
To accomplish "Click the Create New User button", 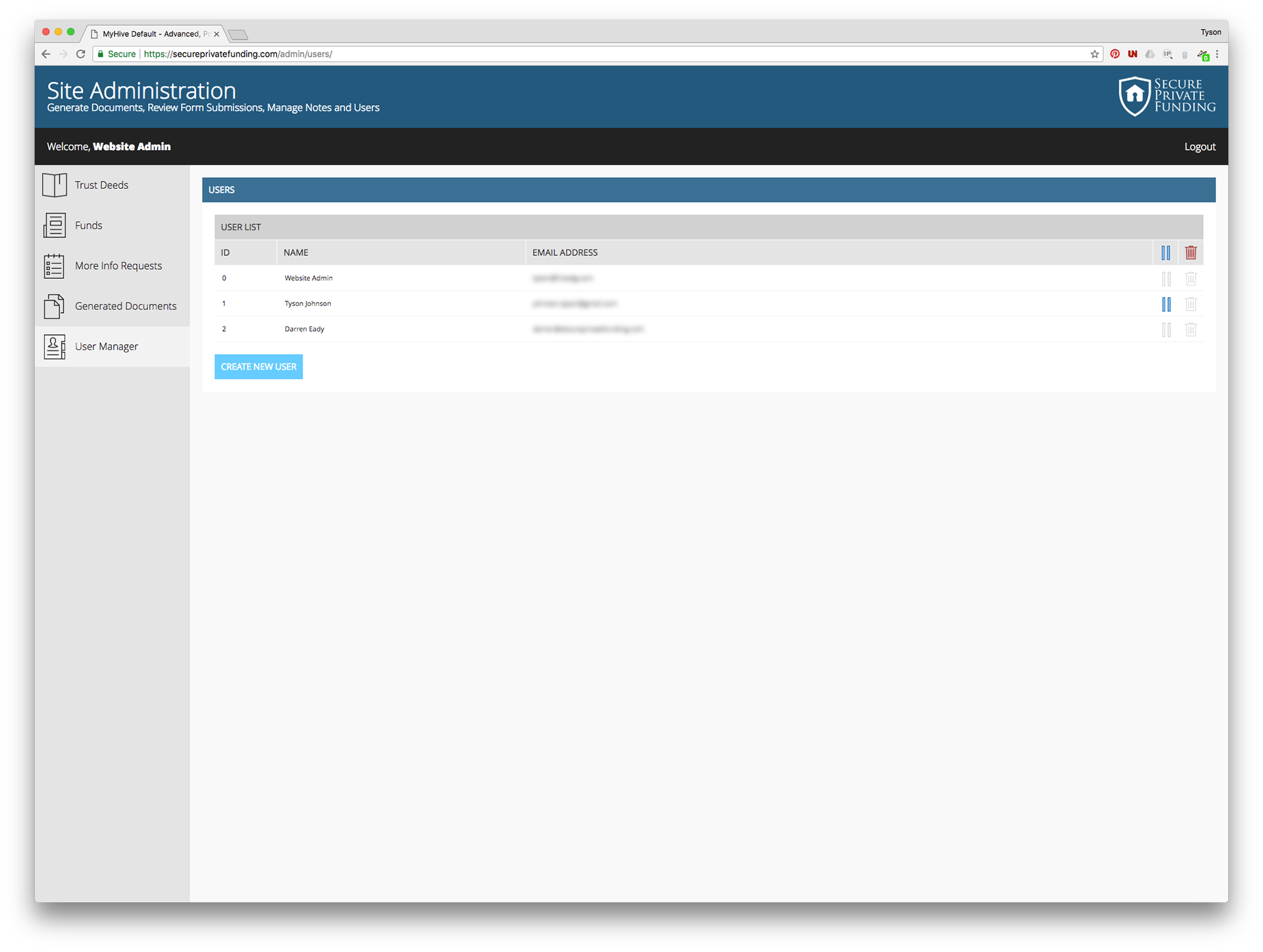I will coord(259,366).
